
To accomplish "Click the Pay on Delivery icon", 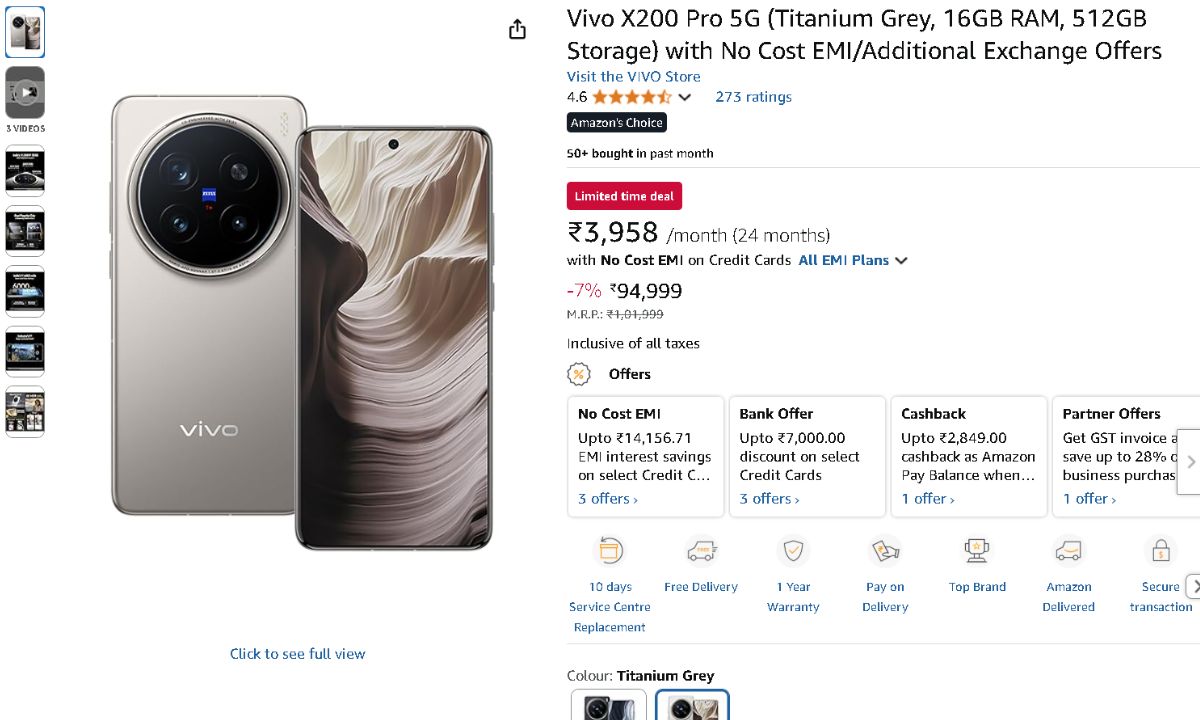I will tap(885, 551).
